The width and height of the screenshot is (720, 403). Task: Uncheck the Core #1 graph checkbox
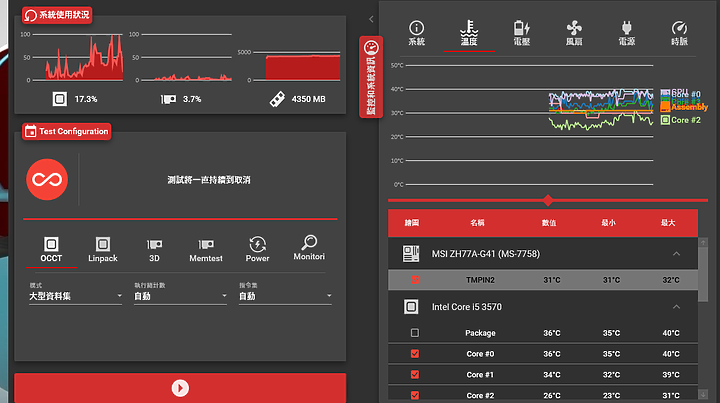pyautogui.click(x=415, y=375)
